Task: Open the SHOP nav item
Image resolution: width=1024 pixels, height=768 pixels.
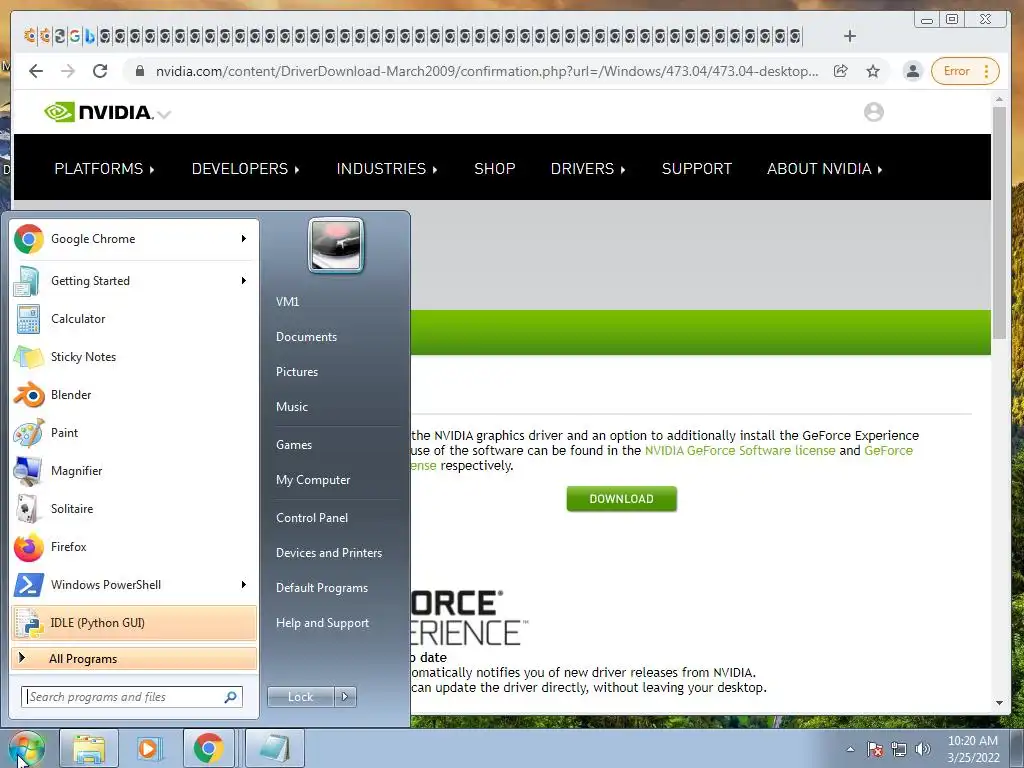Action: [495, 169]
